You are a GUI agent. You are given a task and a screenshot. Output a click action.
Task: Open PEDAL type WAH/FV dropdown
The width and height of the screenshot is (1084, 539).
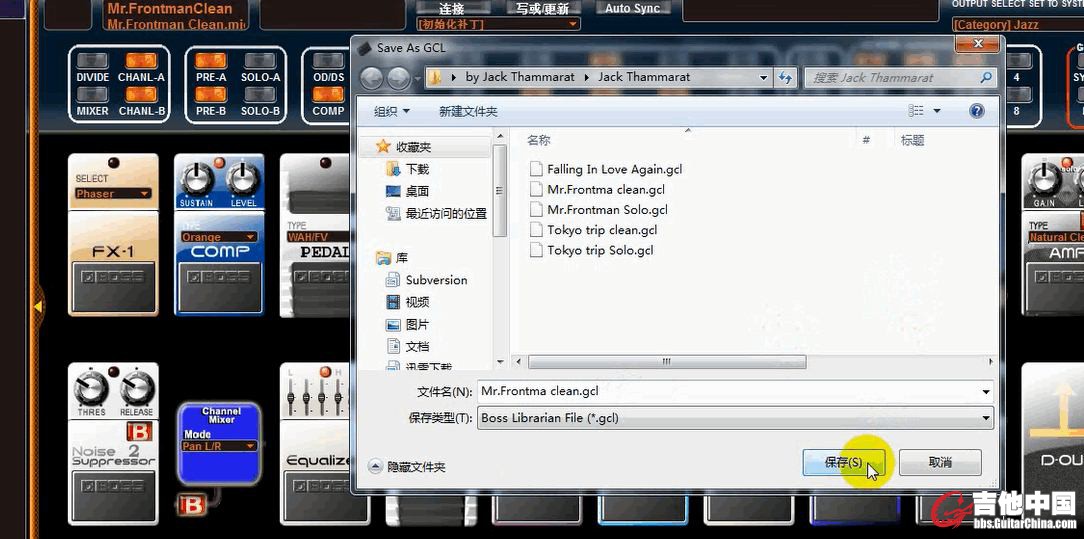click(318, 237)
